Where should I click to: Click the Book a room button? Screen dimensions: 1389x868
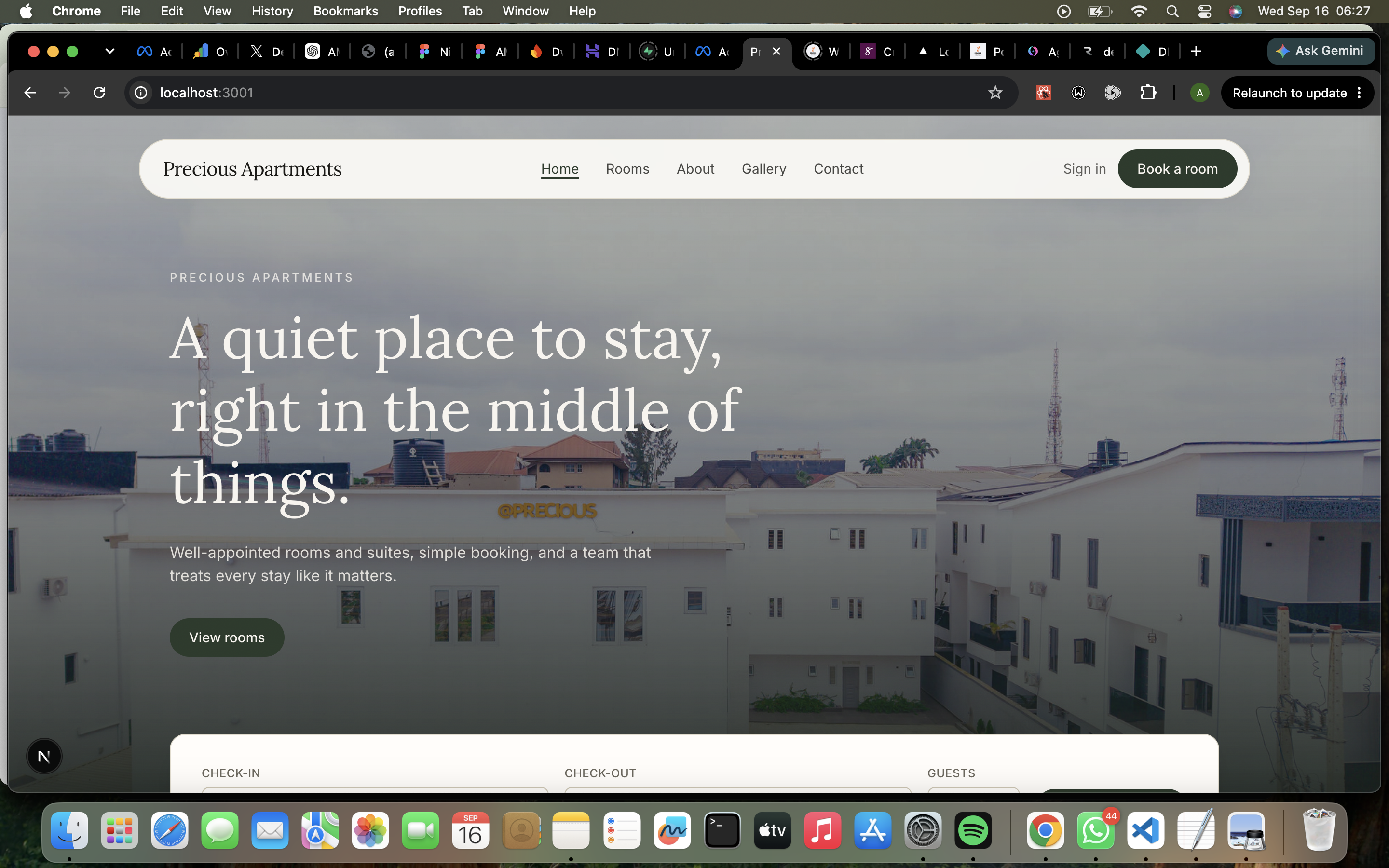tap(1177, 169)
